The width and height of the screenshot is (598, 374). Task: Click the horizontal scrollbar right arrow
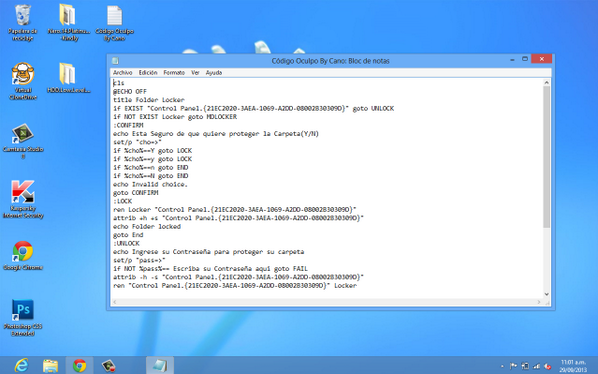[x=539, y=302]
